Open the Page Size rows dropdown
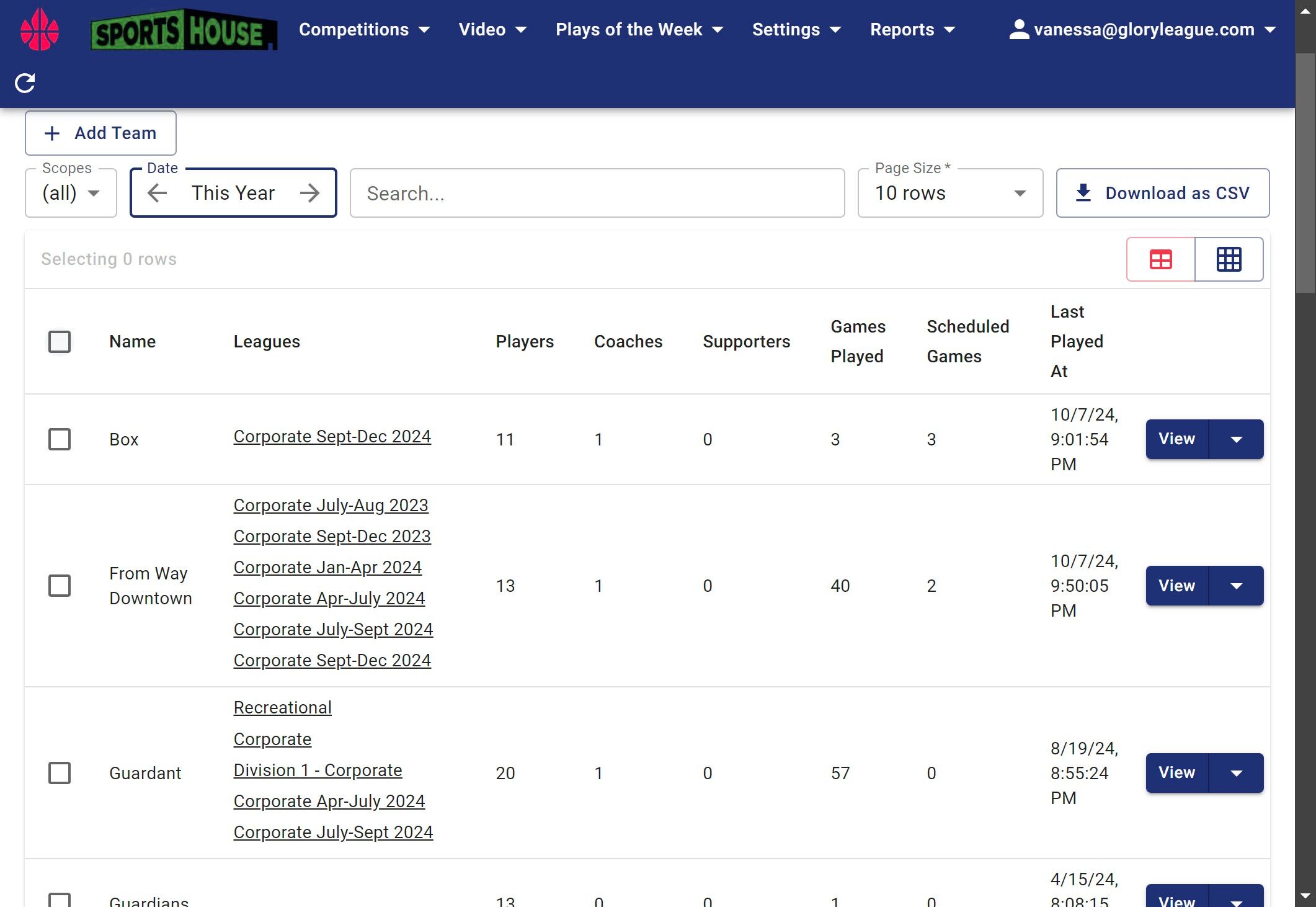Image resolution: width=1316 pixels, height=907 pixels. (949, 193)
